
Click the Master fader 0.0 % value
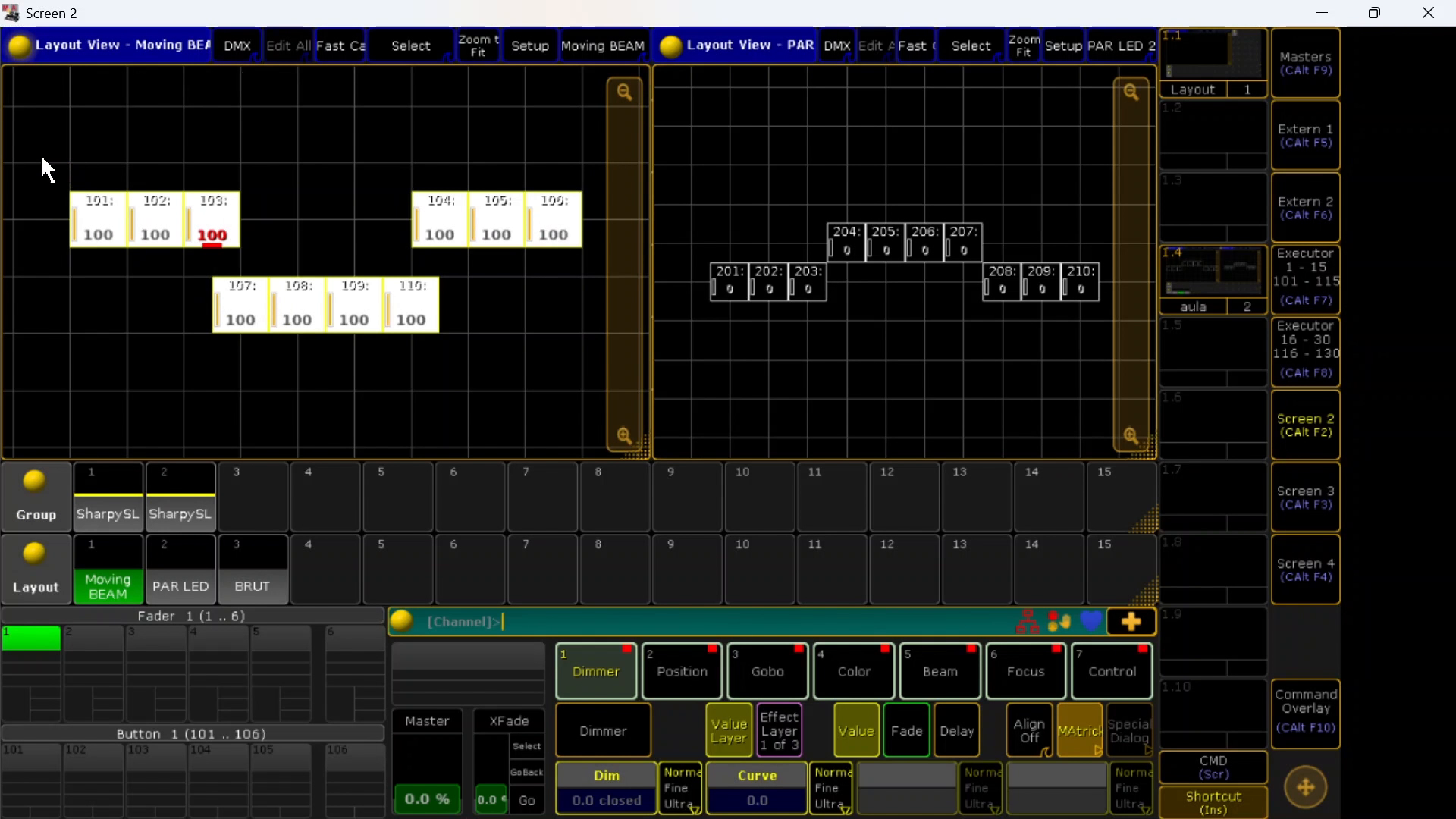(x=427, y=799)
